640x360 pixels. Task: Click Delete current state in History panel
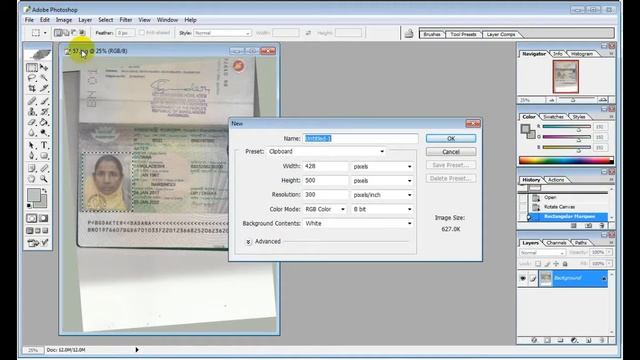(x=602, y=225)
